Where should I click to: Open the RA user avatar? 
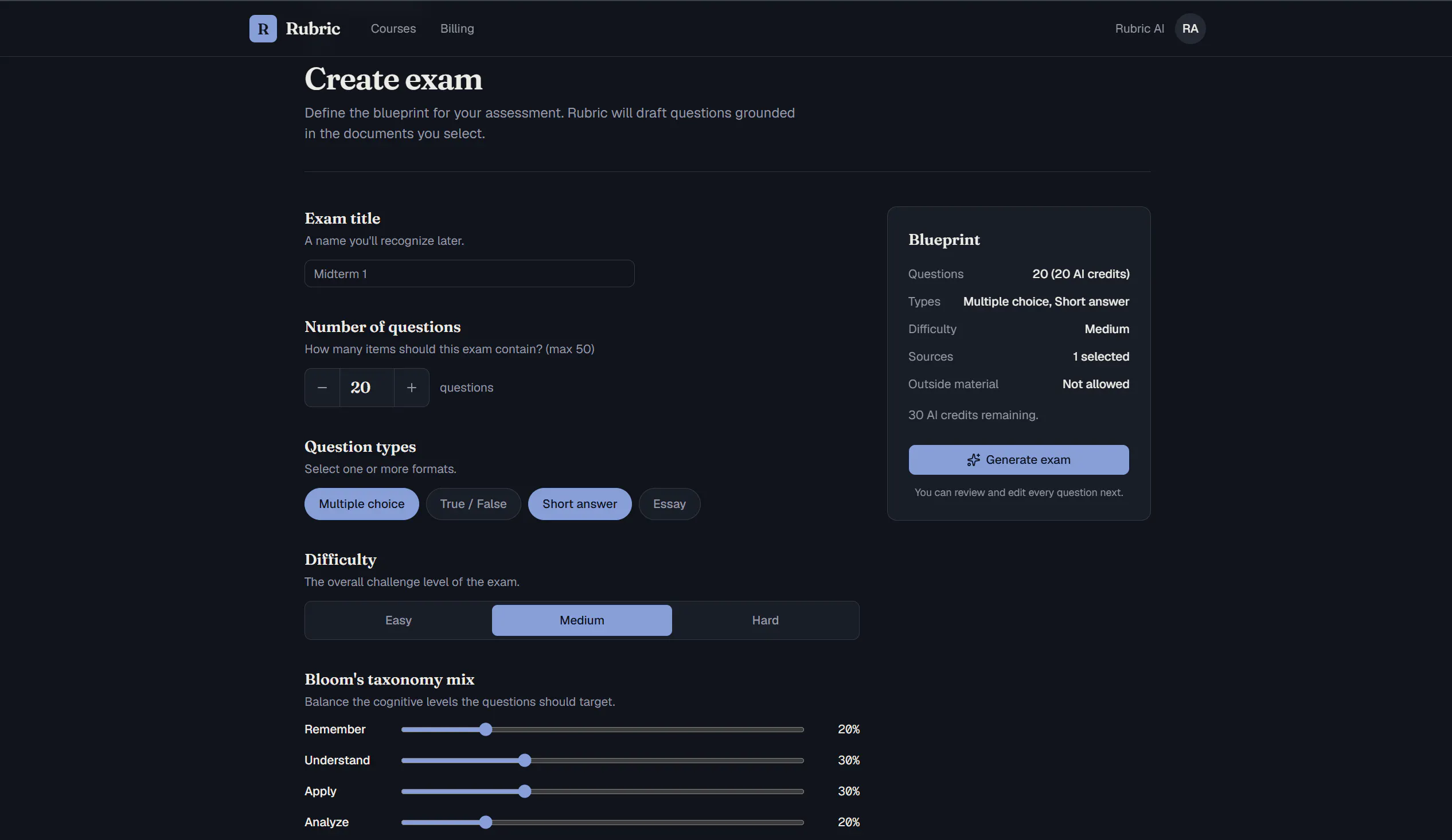(1190, 28)
